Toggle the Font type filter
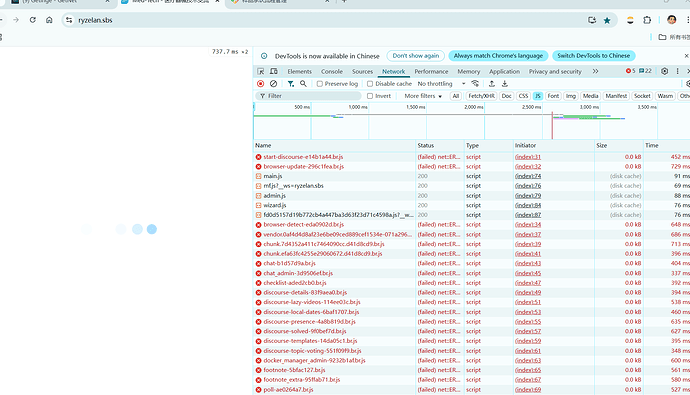This screenshot has width=690, height=395. pos(553,96)
